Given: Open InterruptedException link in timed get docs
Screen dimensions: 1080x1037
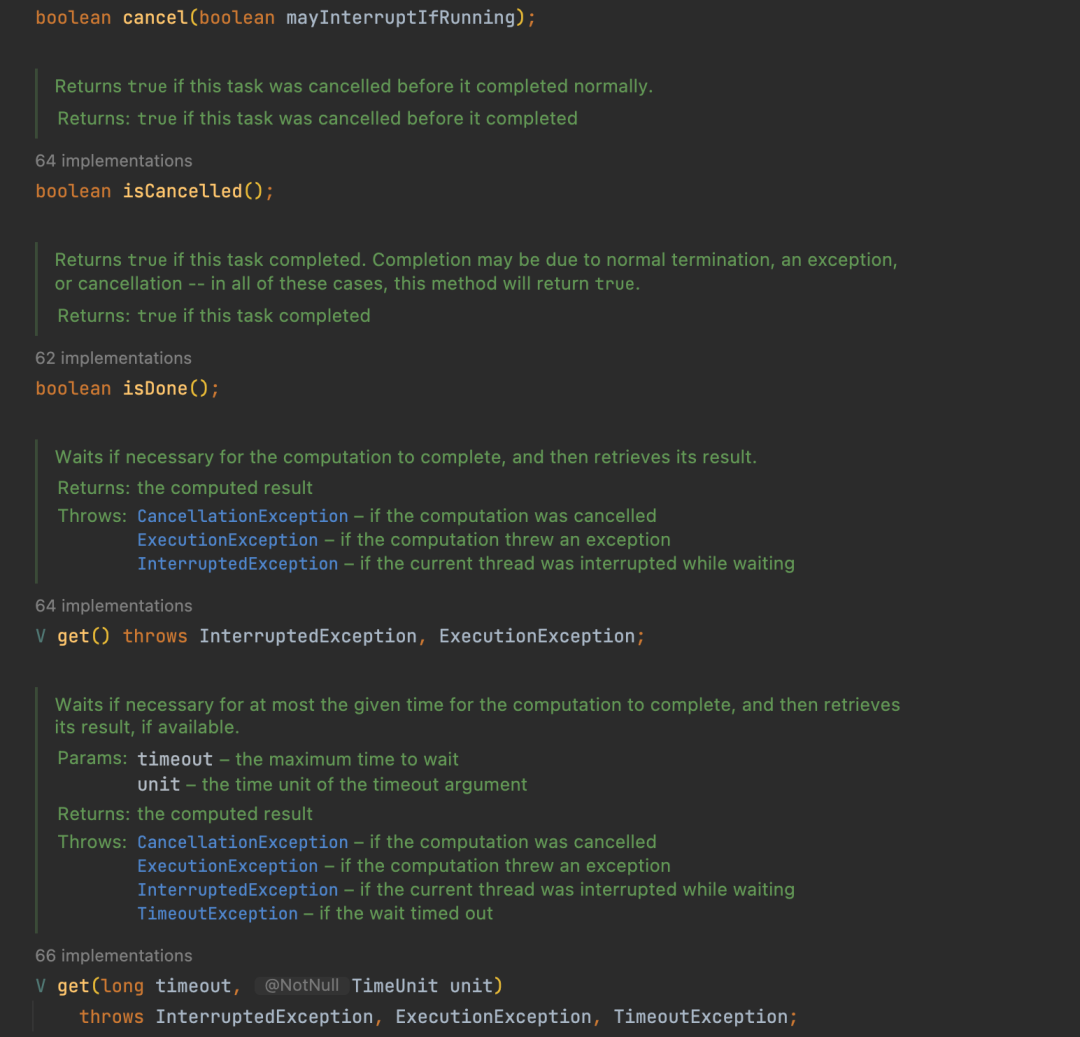Looking at the screenshot, I should click(x=237, y=890).
